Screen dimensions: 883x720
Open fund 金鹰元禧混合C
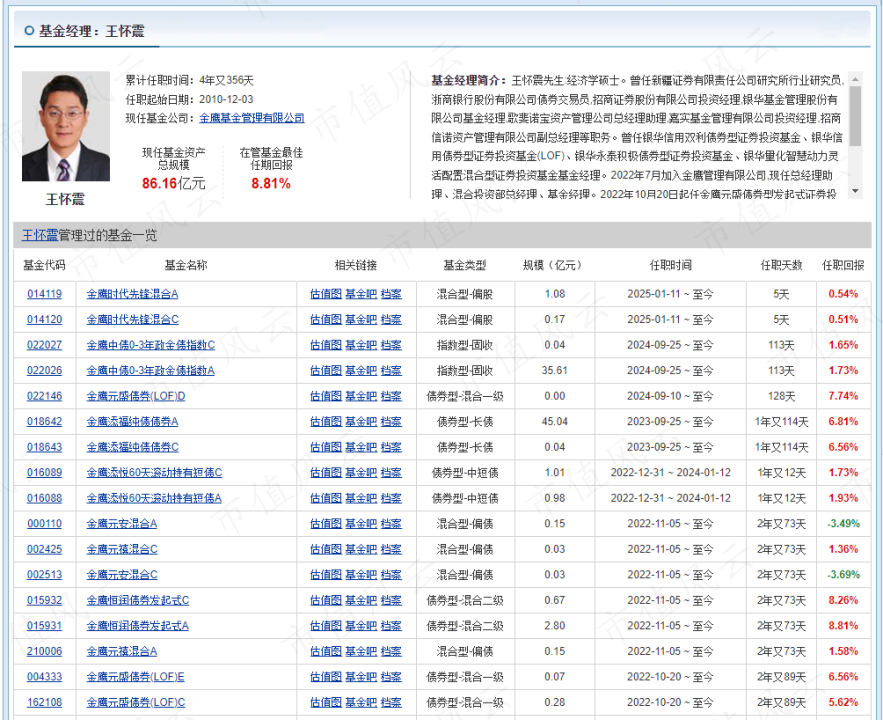(x=122, y=549)
